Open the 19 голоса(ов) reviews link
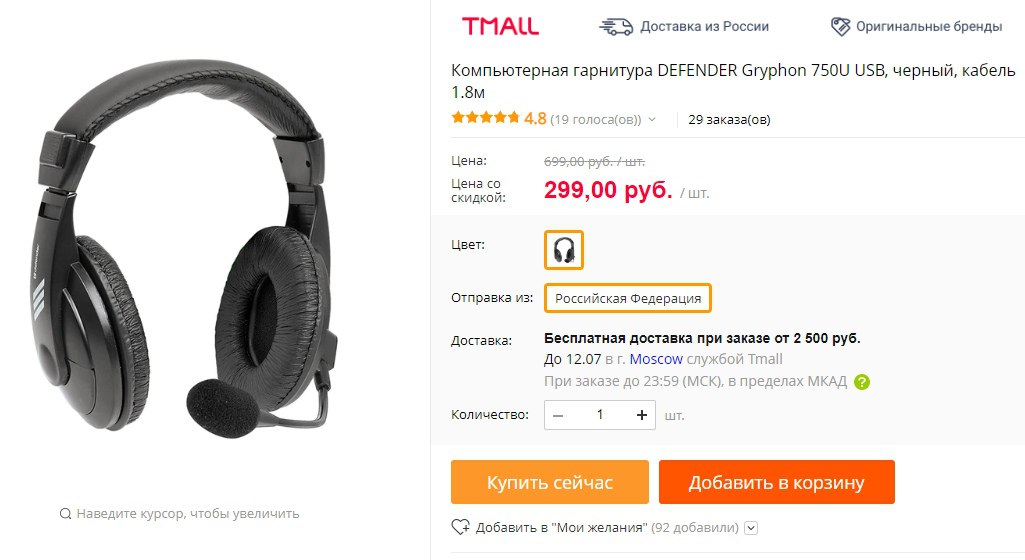 [x=596, y=120]
